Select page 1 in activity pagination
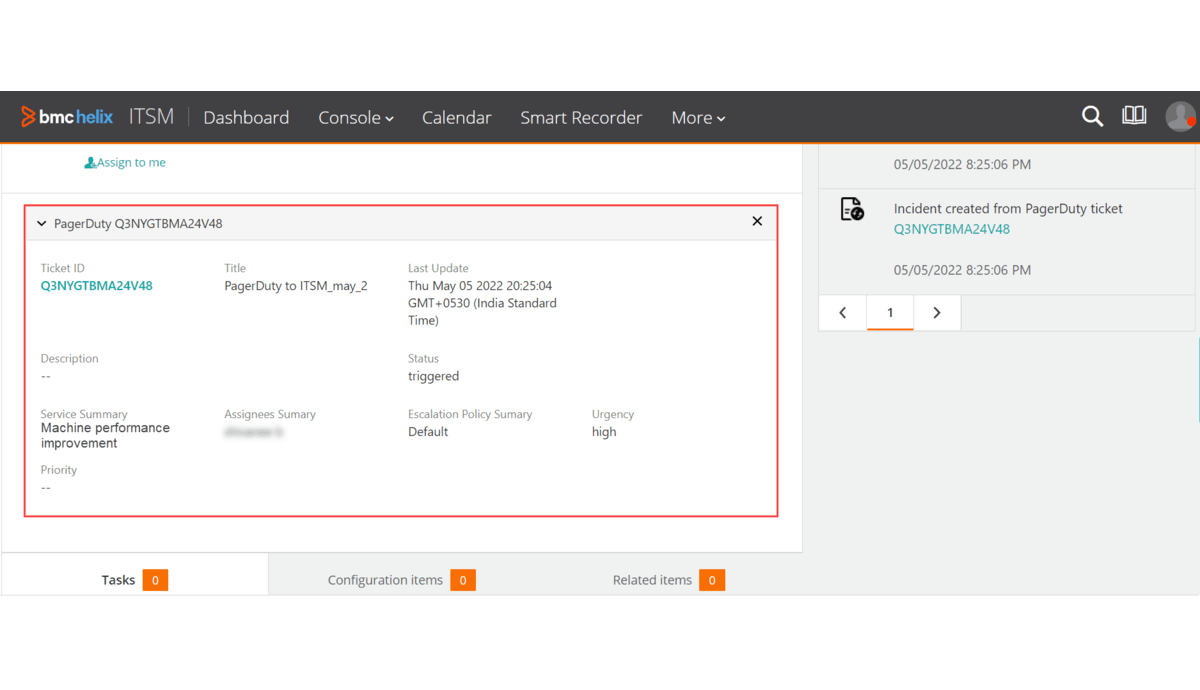Image resolution: width=1200 pixels, height=690 pixels. (890, 313)
